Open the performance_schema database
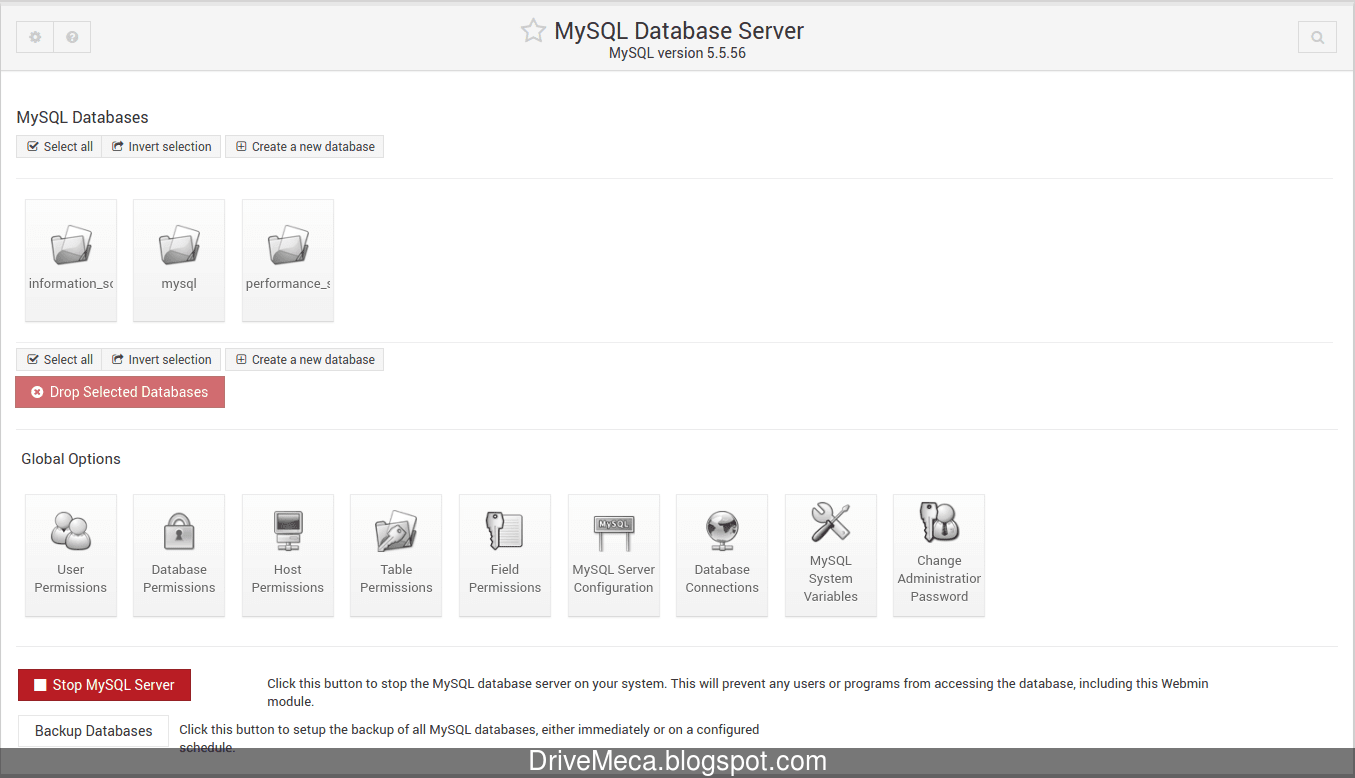Viewport: 1355px width, 778px height. click(x=287, y=255)
